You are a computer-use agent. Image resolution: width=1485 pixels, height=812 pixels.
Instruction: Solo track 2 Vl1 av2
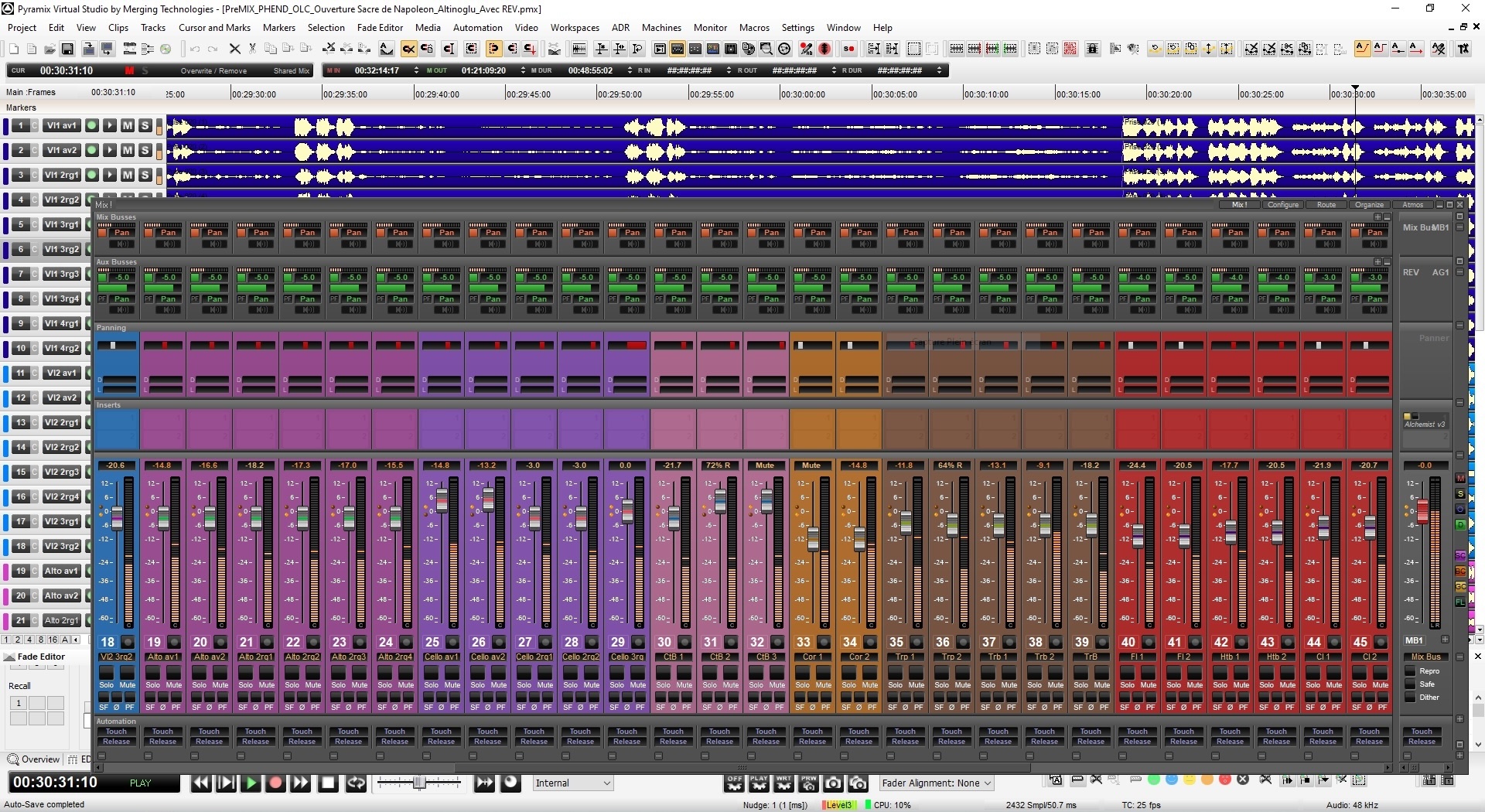[x=145, y=150]
